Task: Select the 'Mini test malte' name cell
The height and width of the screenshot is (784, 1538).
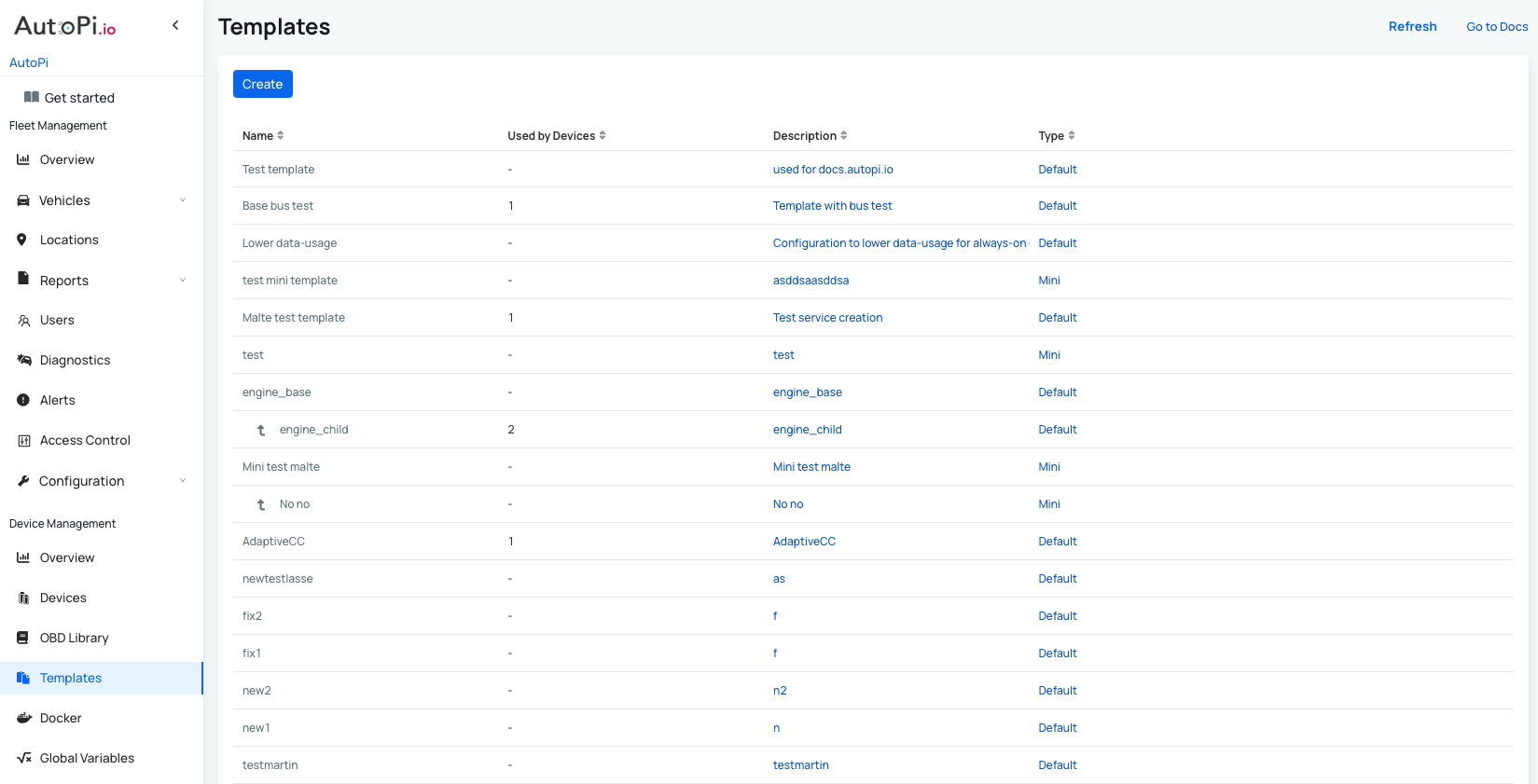Action: pyautogui.click(x=281, y=467)
